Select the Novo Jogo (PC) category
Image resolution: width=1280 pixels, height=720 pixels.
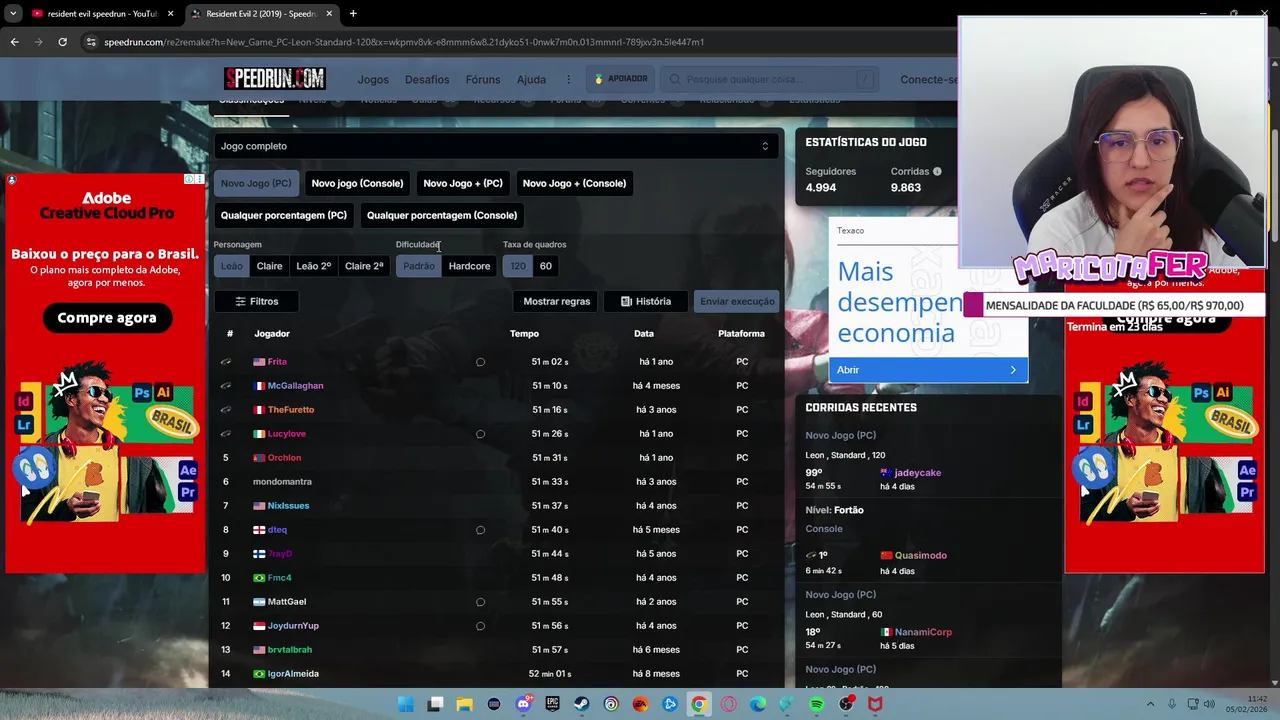[256, 183]
